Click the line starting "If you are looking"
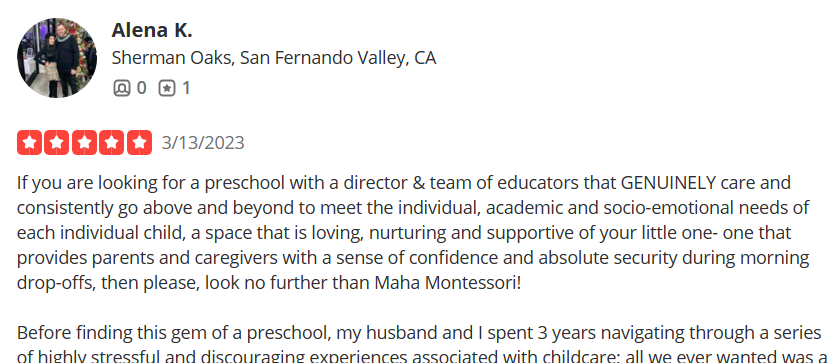 [404, 184]
